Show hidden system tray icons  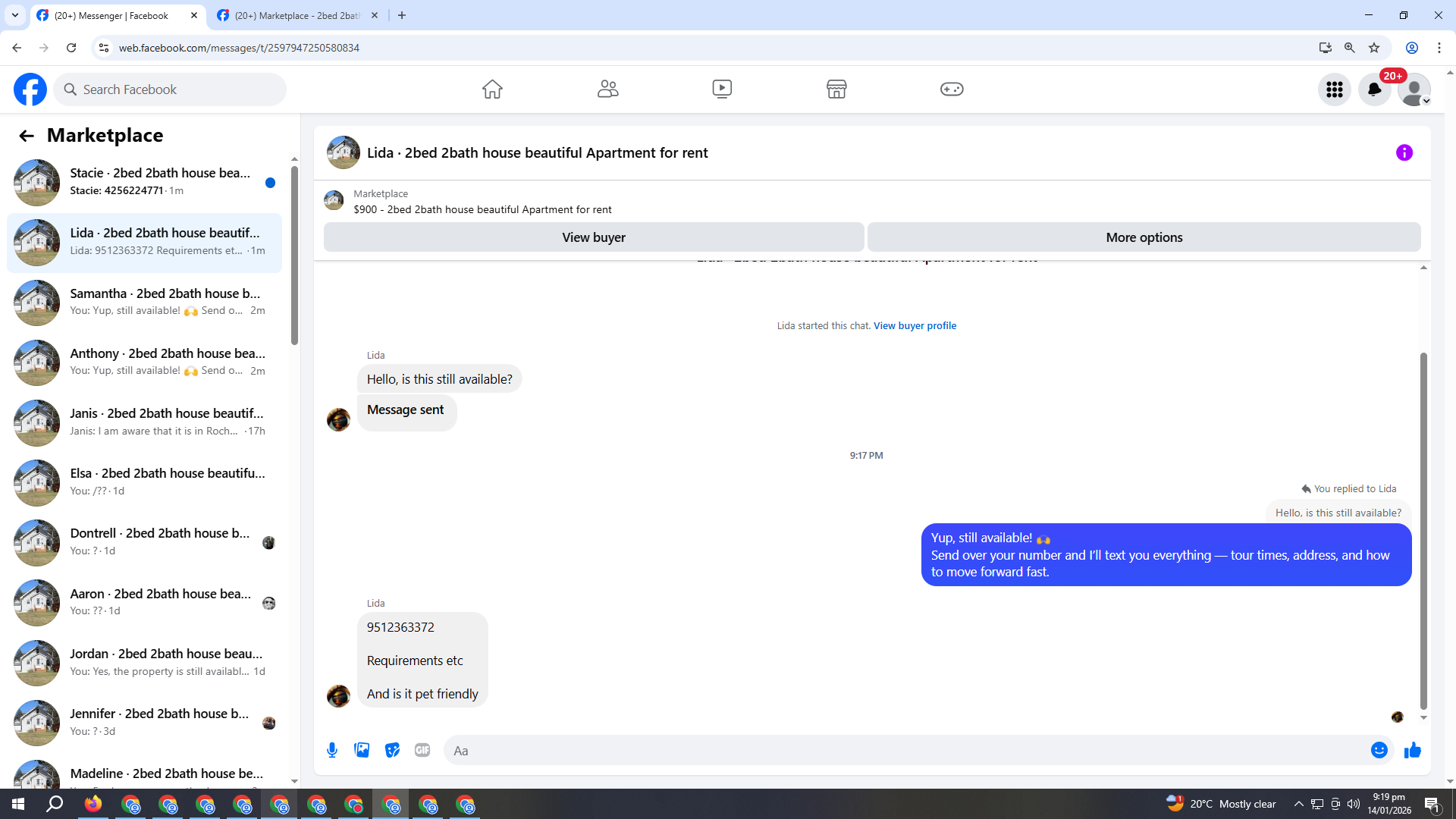click(x=1298, y=804)
